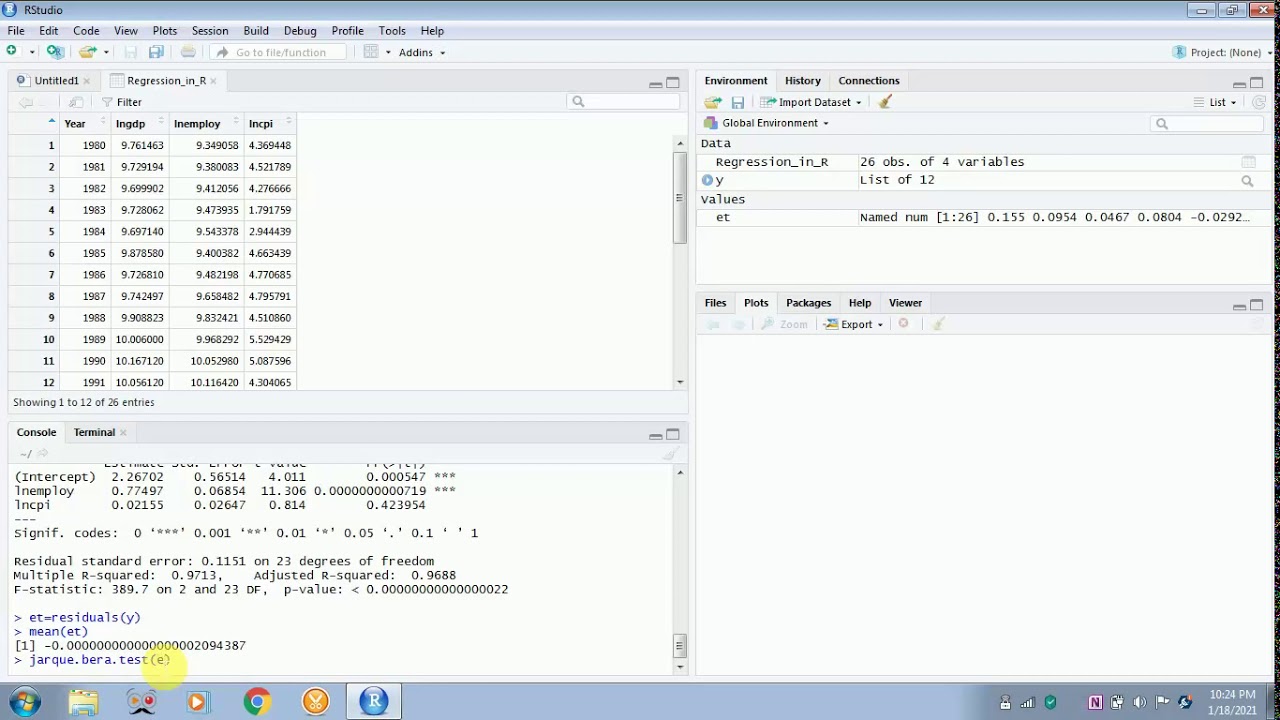Expand the y list object
The image size is (1280, 720).
707,180
